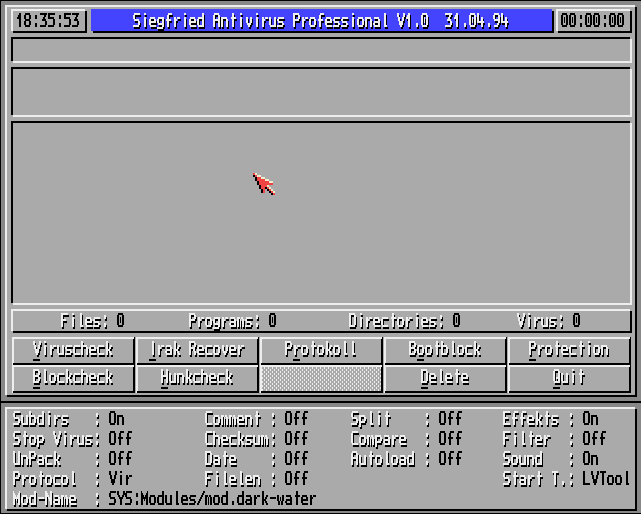Open the Protection button
This screenshot has width=641, height=514.
click(569, 350)
